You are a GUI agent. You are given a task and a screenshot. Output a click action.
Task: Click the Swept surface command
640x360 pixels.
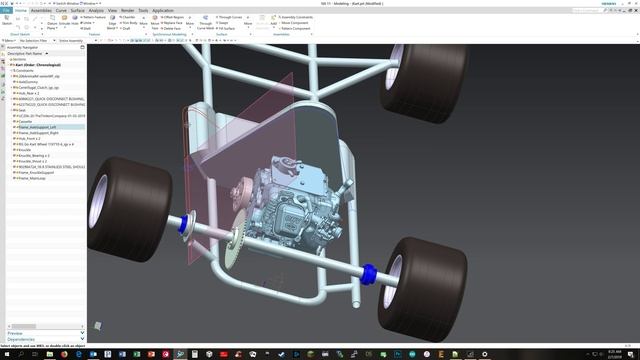(222, 23)
